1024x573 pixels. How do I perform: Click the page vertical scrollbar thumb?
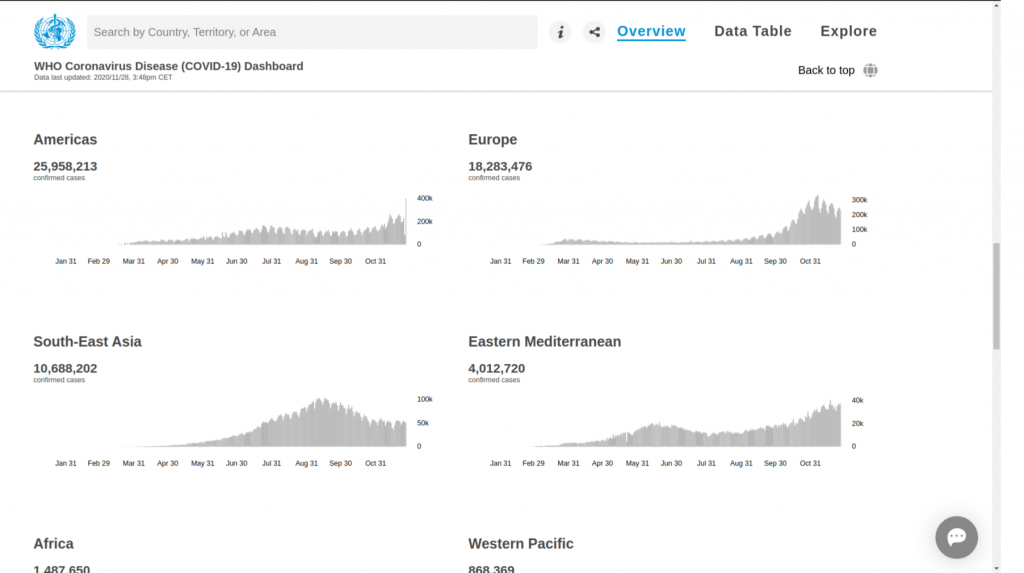[996, 295]
